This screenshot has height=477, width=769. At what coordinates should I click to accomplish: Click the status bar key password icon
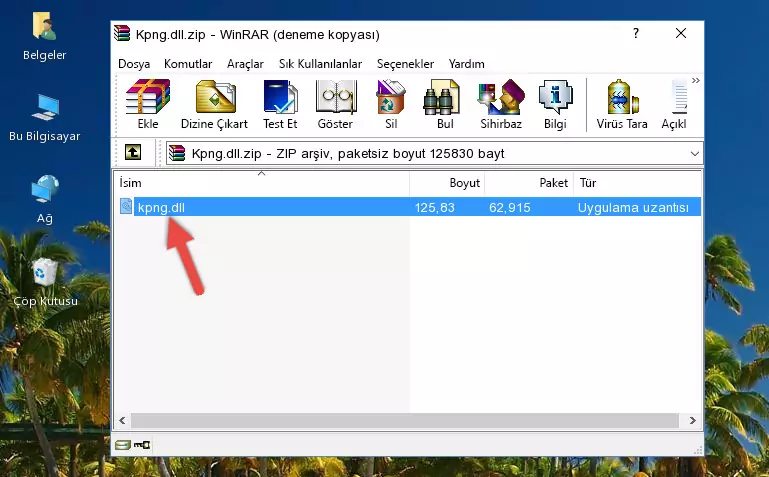142,445
